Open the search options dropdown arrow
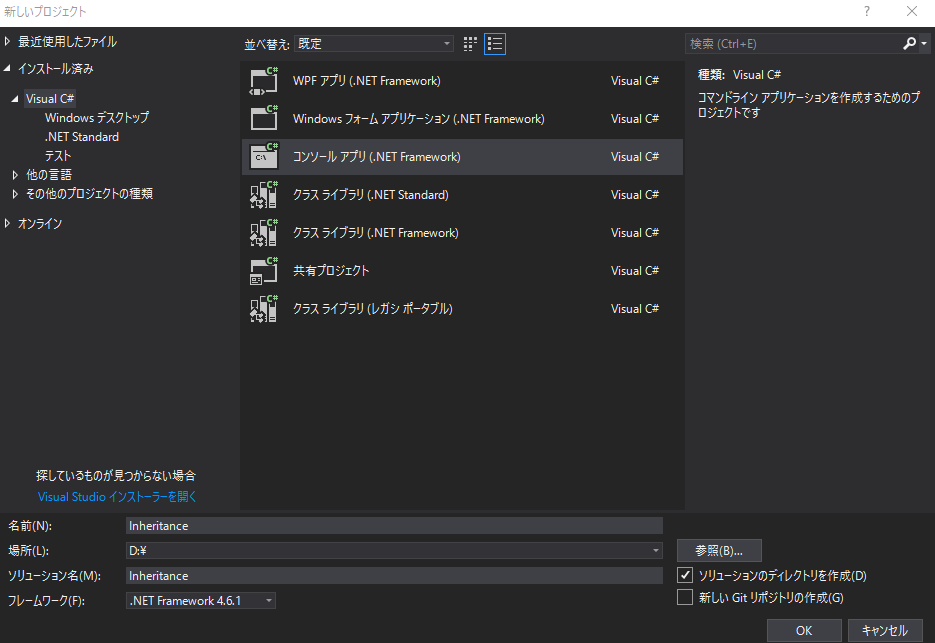 (924, 44)
